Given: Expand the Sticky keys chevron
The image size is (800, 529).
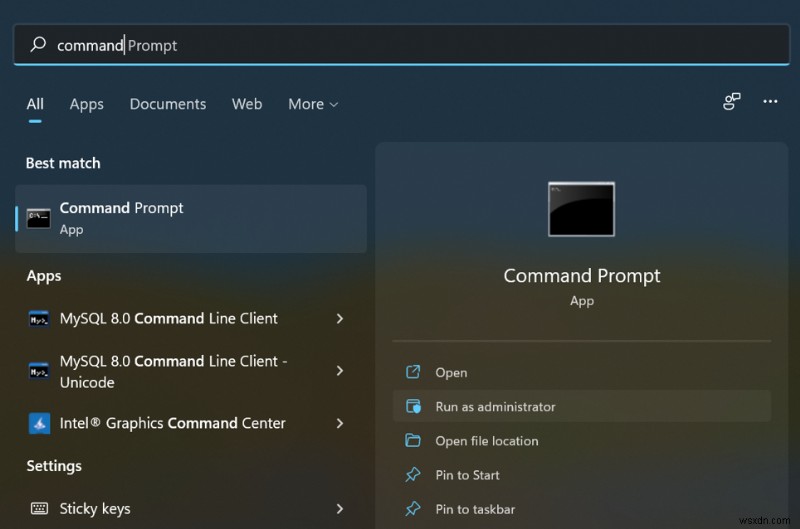Looking at the screenshot, I should 340,509.
